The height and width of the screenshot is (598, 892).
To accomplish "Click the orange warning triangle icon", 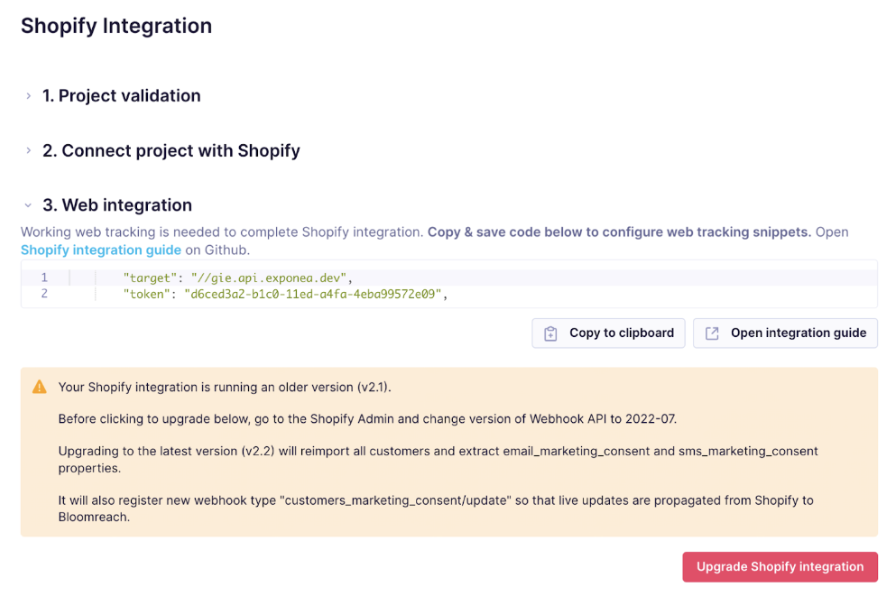I will [x=39, y=387].
